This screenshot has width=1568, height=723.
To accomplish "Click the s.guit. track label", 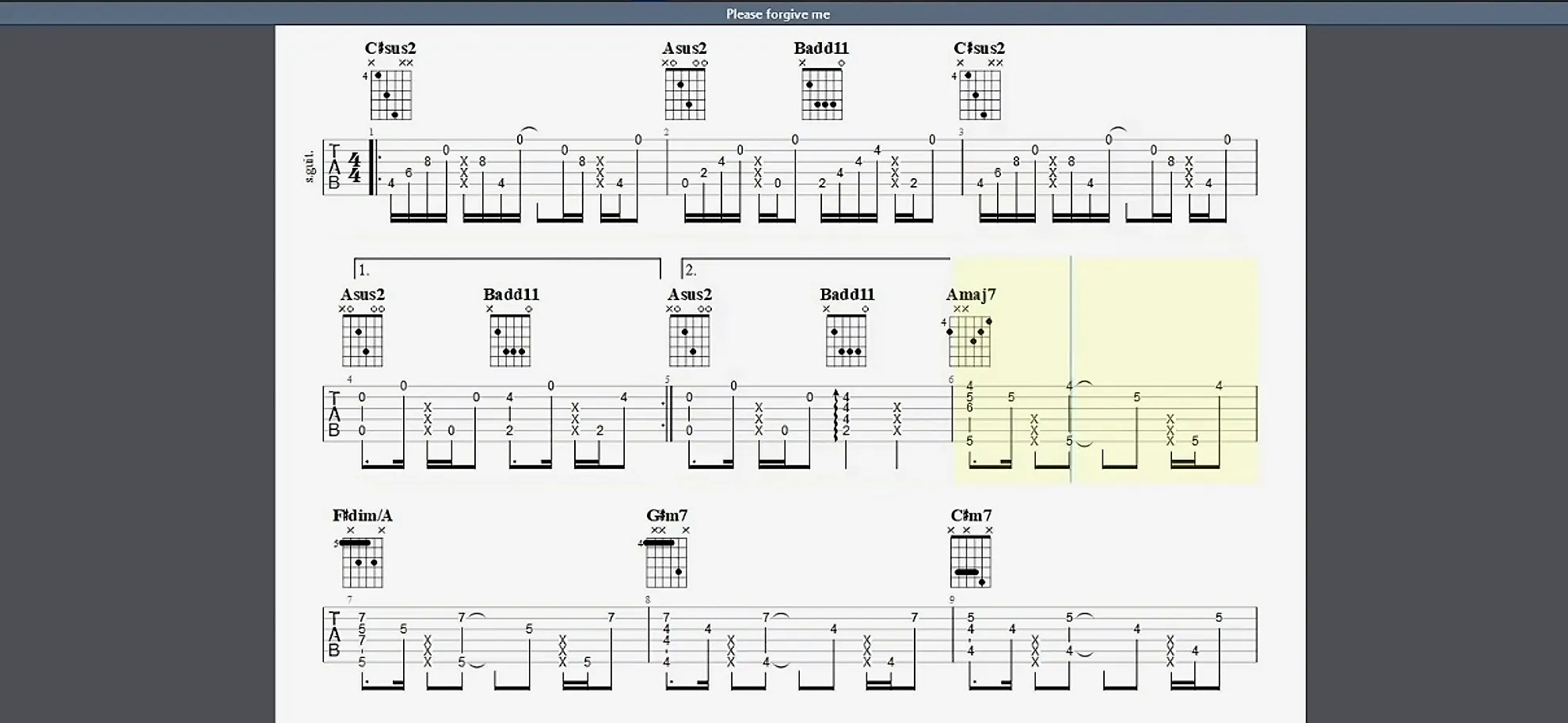I will 310,166.
